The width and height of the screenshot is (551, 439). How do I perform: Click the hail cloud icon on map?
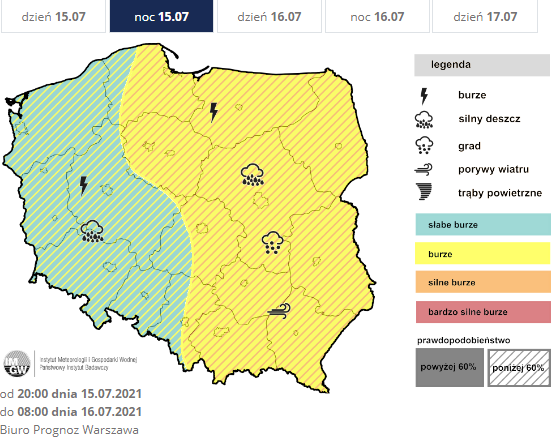(272, 243)
